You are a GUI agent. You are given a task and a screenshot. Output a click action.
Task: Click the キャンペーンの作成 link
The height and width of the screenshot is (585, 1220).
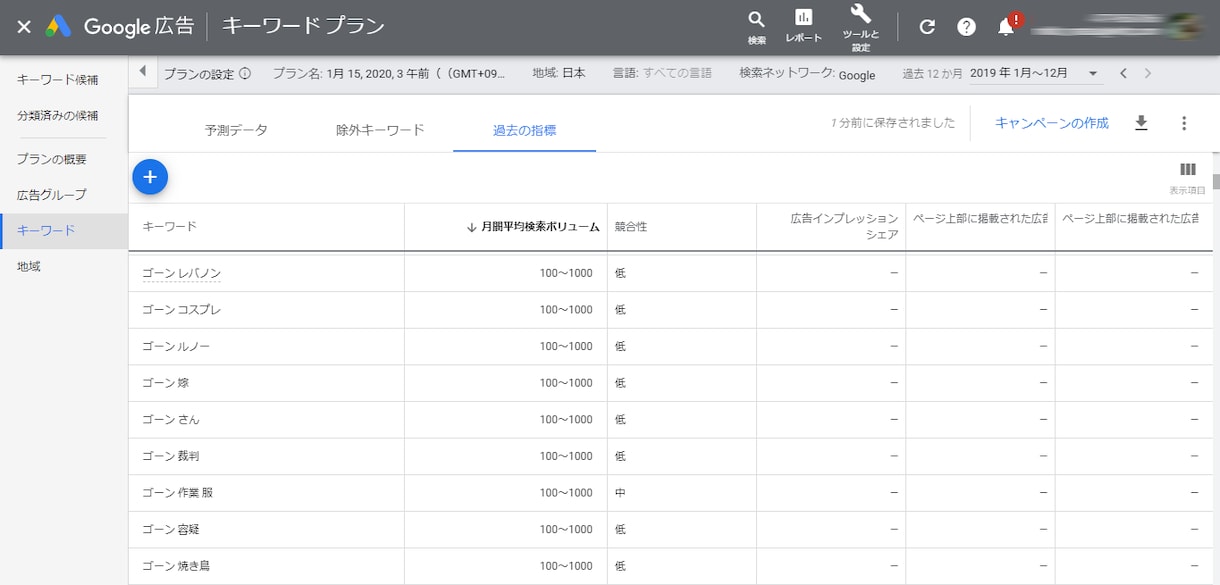(1052, 123)
